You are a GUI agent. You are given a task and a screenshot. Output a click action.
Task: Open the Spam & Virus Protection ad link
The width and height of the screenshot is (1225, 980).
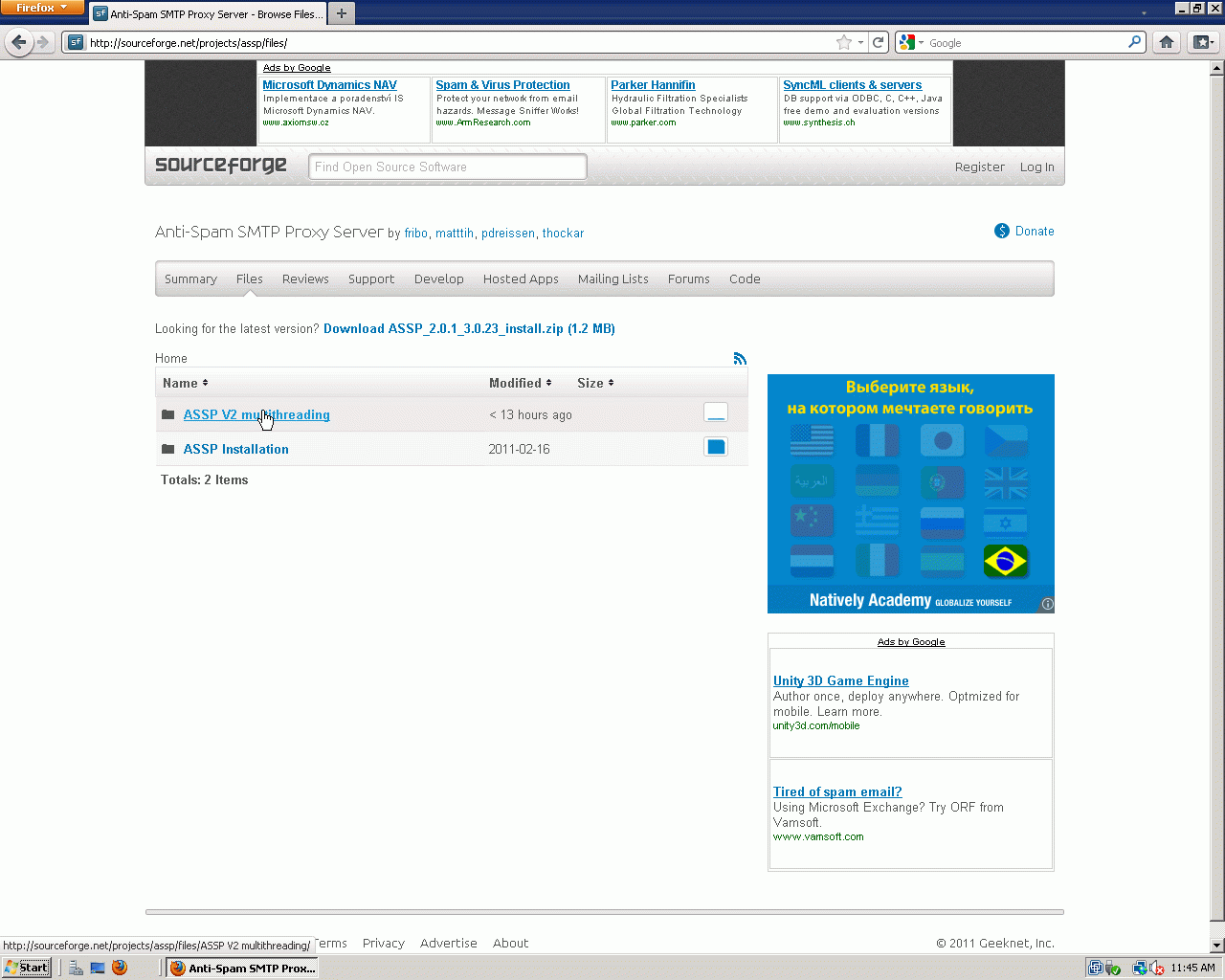[x=503, y=85]
